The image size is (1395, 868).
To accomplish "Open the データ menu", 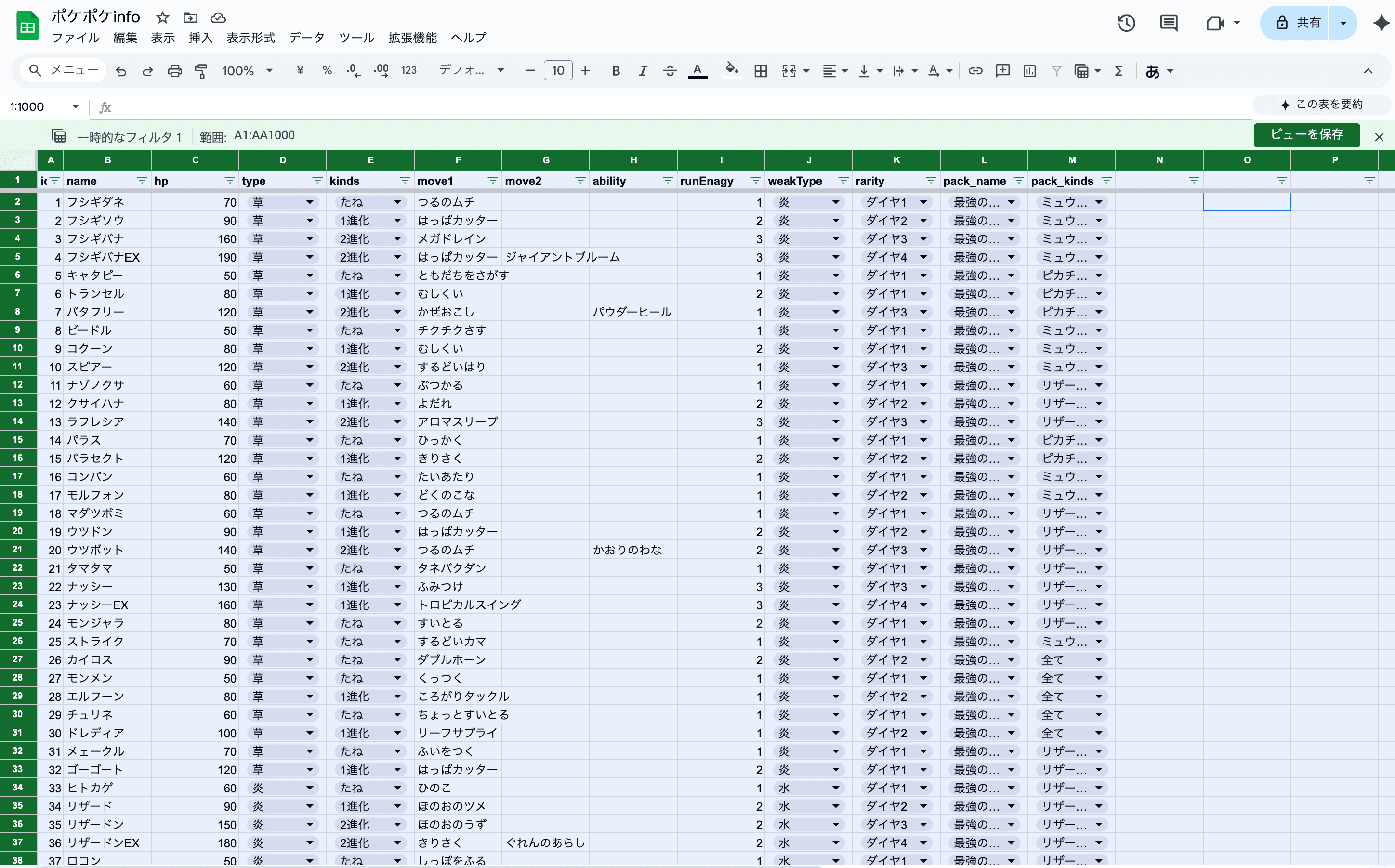I will pos(306,38).
